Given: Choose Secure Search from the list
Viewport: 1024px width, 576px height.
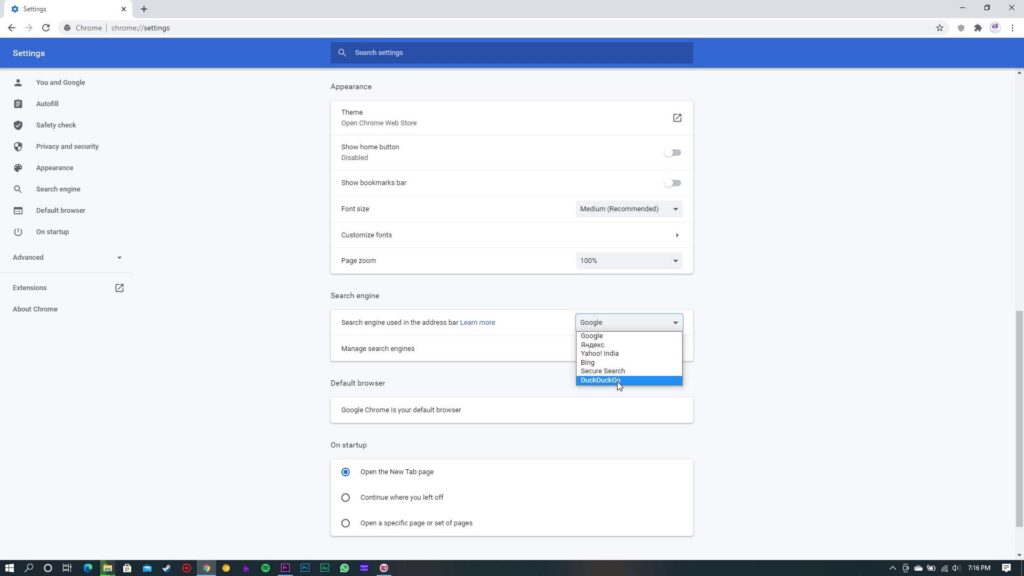Looking at the screenshot, I should click(x=629, y=371).
